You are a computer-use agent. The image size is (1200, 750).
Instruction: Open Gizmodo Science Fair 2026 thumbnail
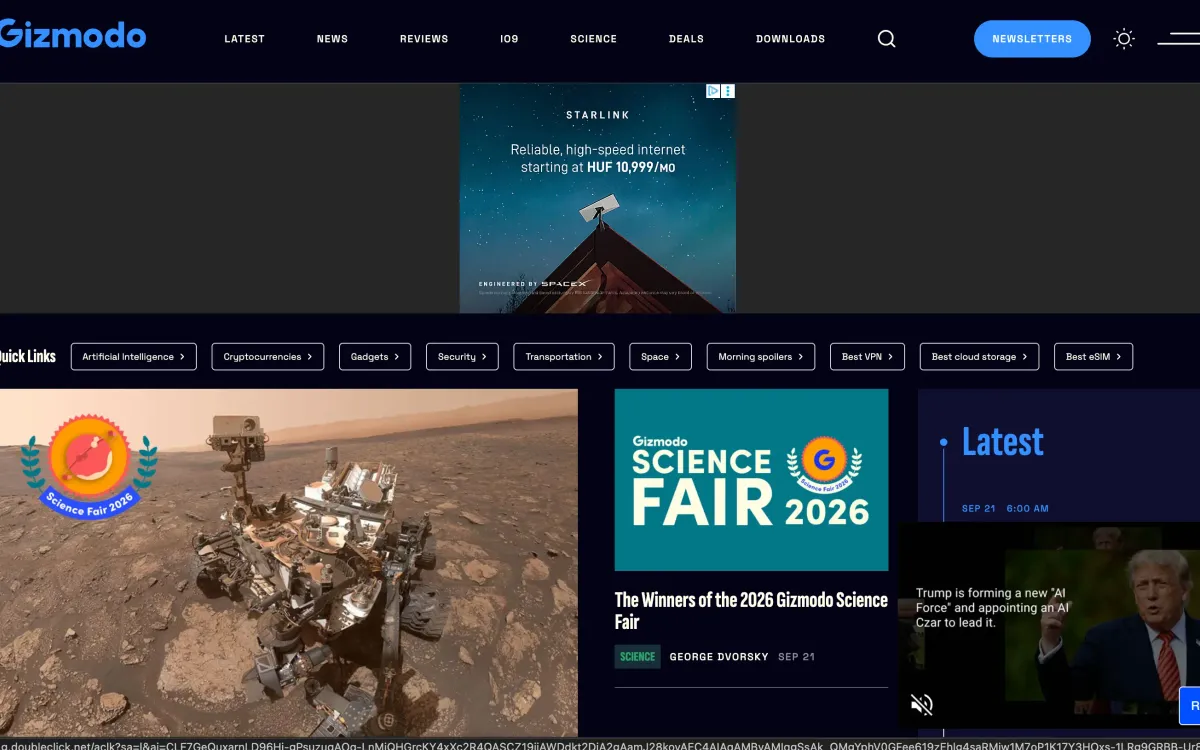pyautogui.click(x=751, y=480)
